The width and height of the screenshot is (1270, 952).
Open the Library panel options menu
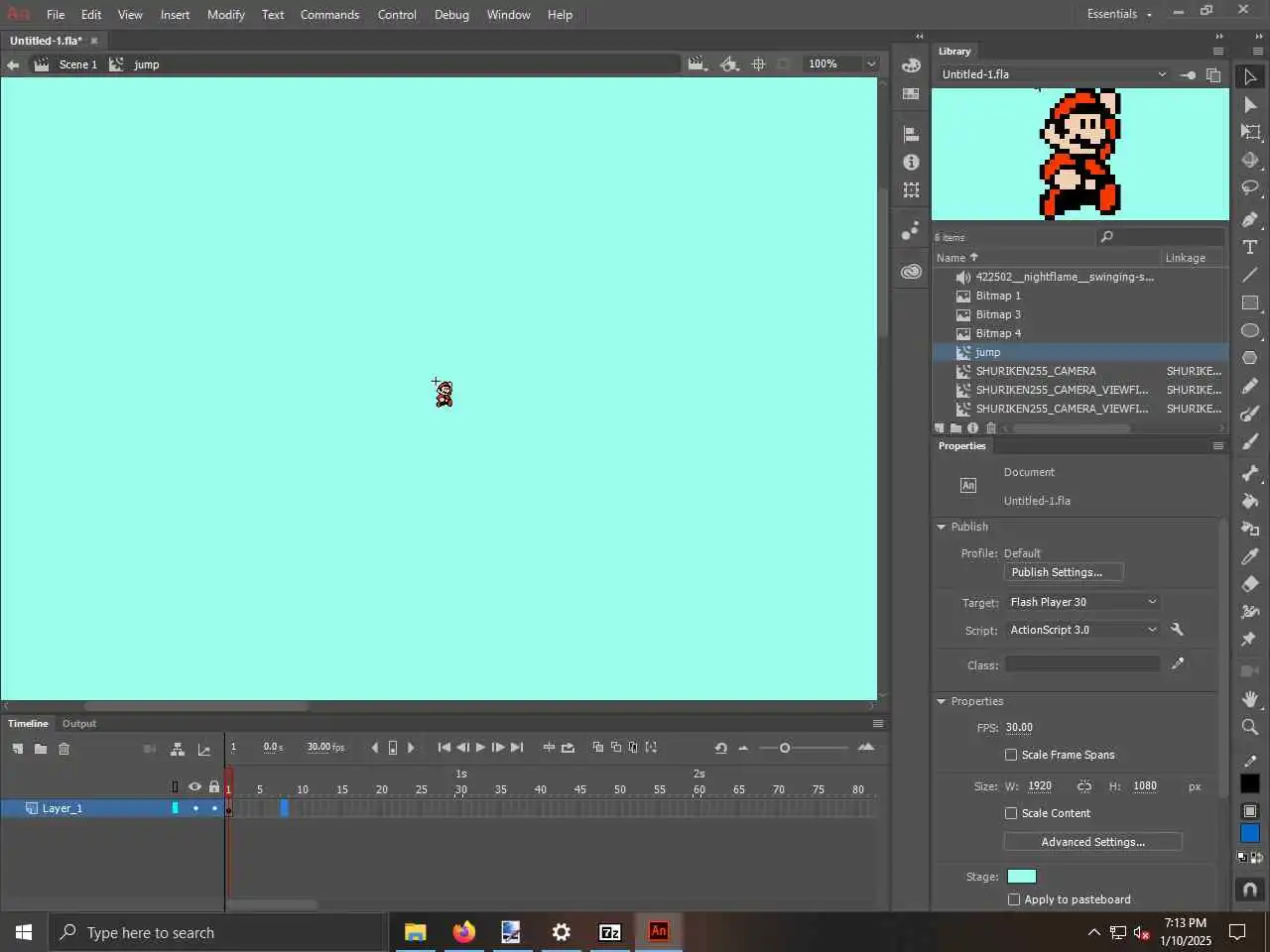1218,52
